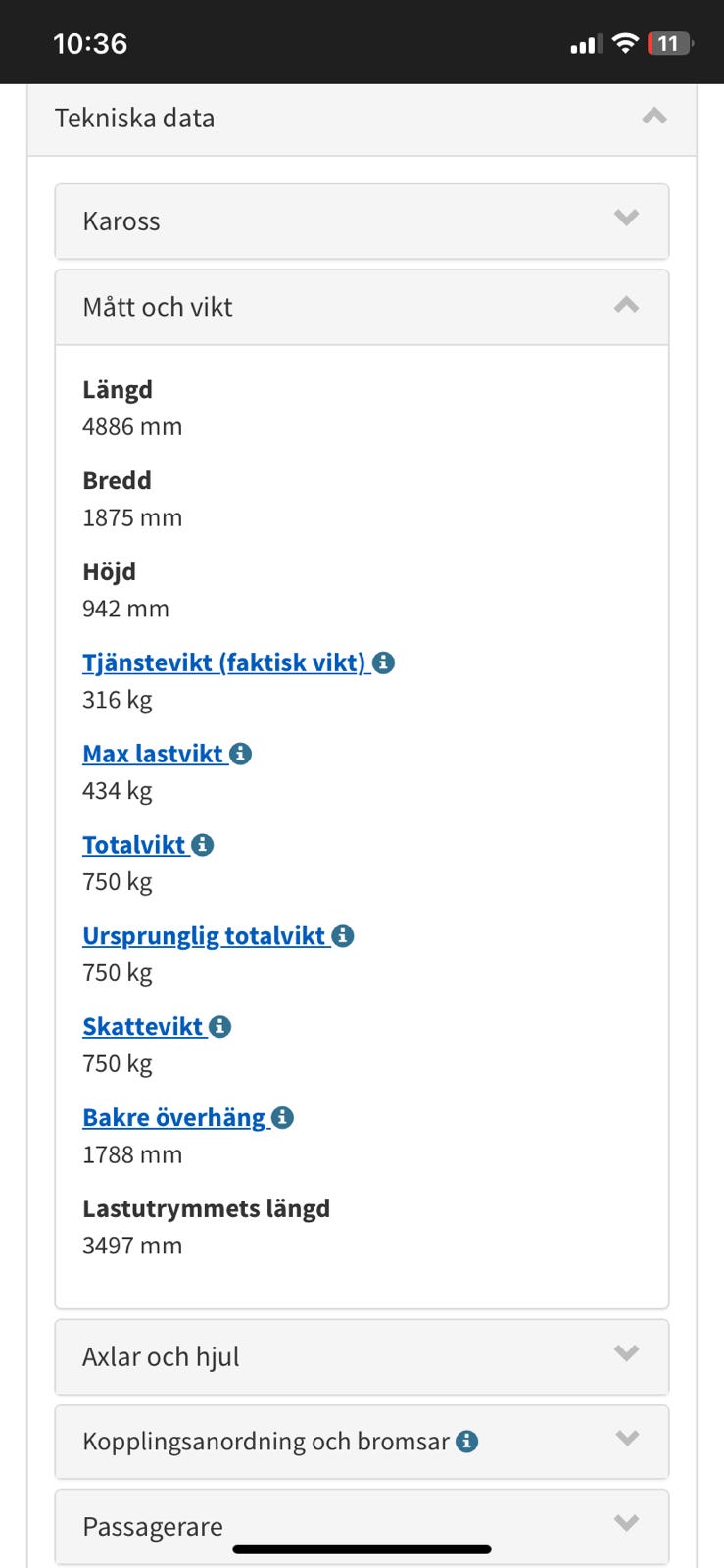Tap the Max lastvikt info icon
Viewport: 724px width, 1568px height.
pos(241,754)
